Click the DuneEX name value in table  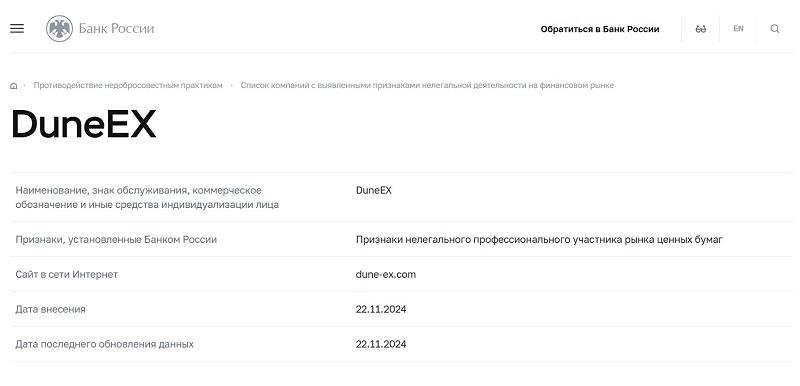click(374, 190)
